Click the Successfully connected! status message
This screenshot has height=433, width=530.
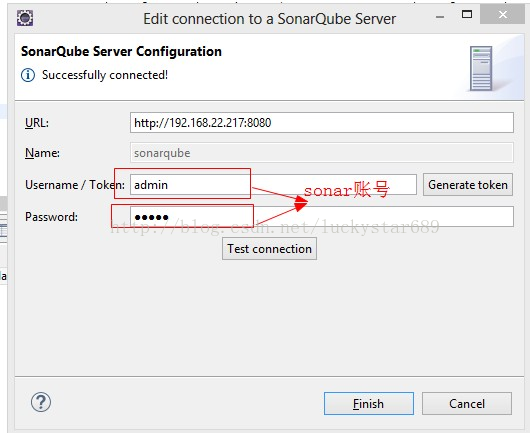pyautogui.click(x=105, y=75)
